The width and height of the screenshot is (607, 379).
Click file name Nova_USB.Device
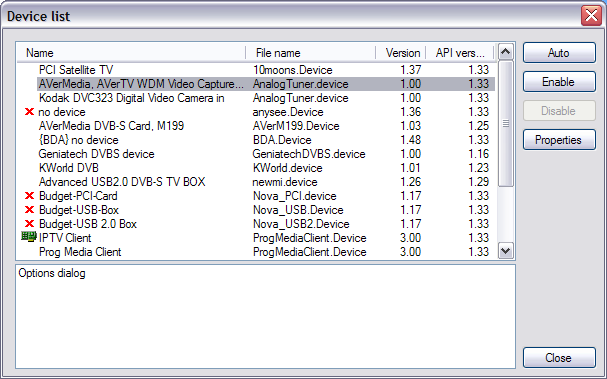tap(298, 210)
